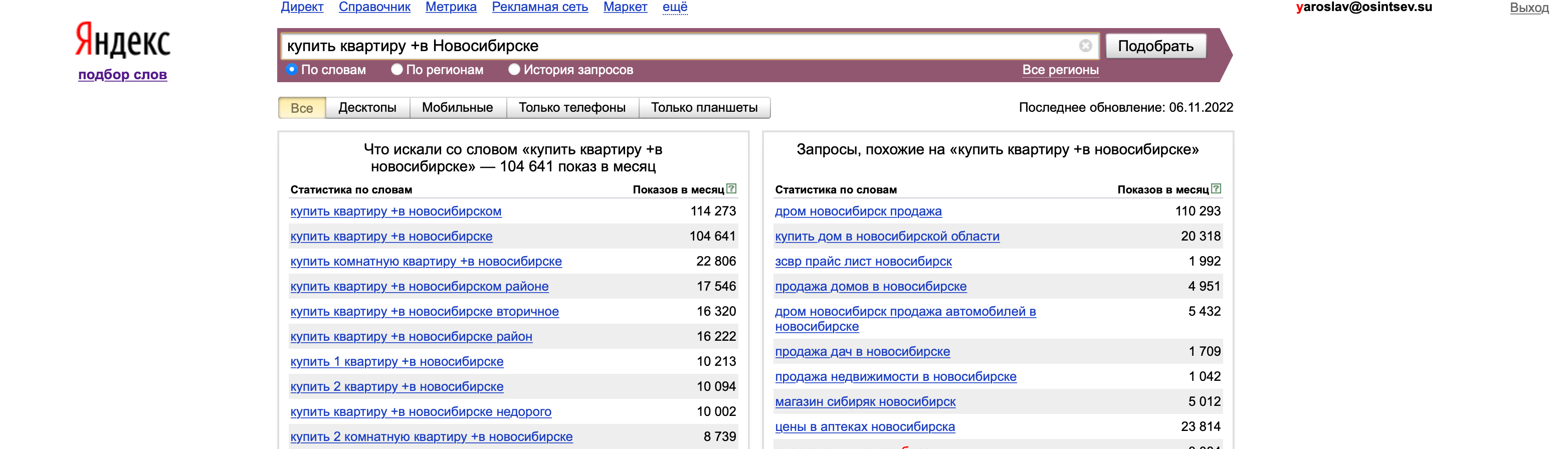This screenshot has width=1568, height=449.
Task: Open 'продажа дач в новосибирске' link
Action: point(862,351)
